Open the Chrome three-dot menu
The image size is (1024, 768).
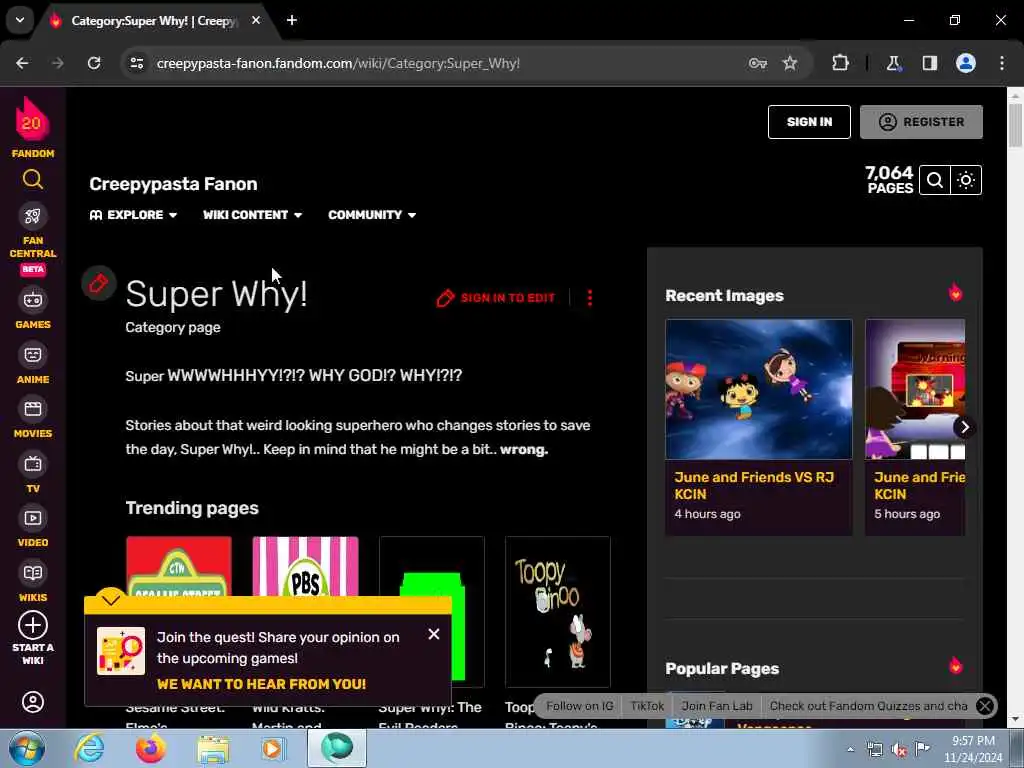(1002, 63)
